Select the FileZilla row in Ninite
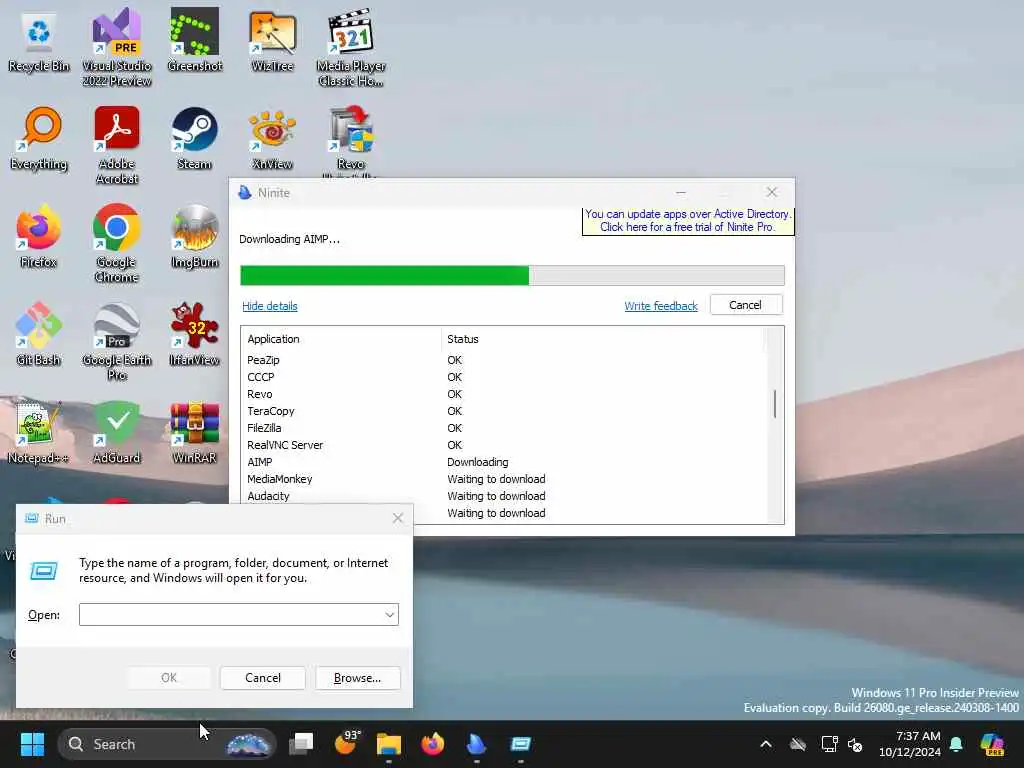 (x=503, y=428)
